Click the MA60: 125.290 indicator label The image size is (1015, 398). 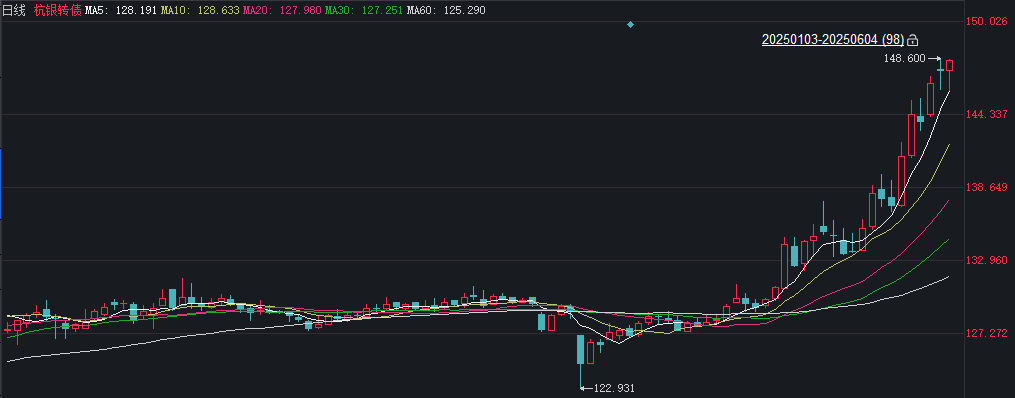coord(446,10)
